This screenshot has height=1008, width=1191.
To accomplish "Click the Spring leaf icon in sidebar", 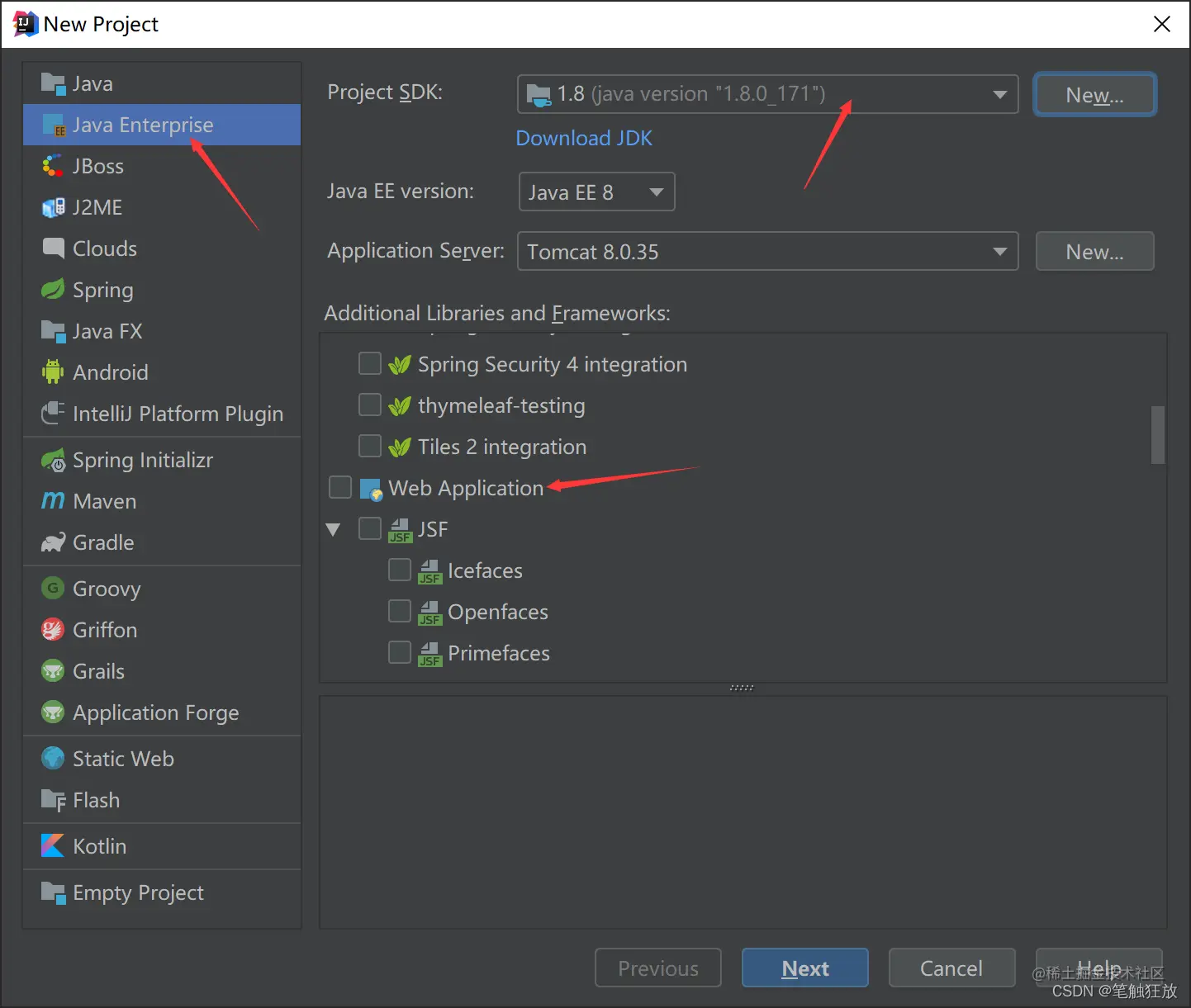I will [x=53, y=290].
